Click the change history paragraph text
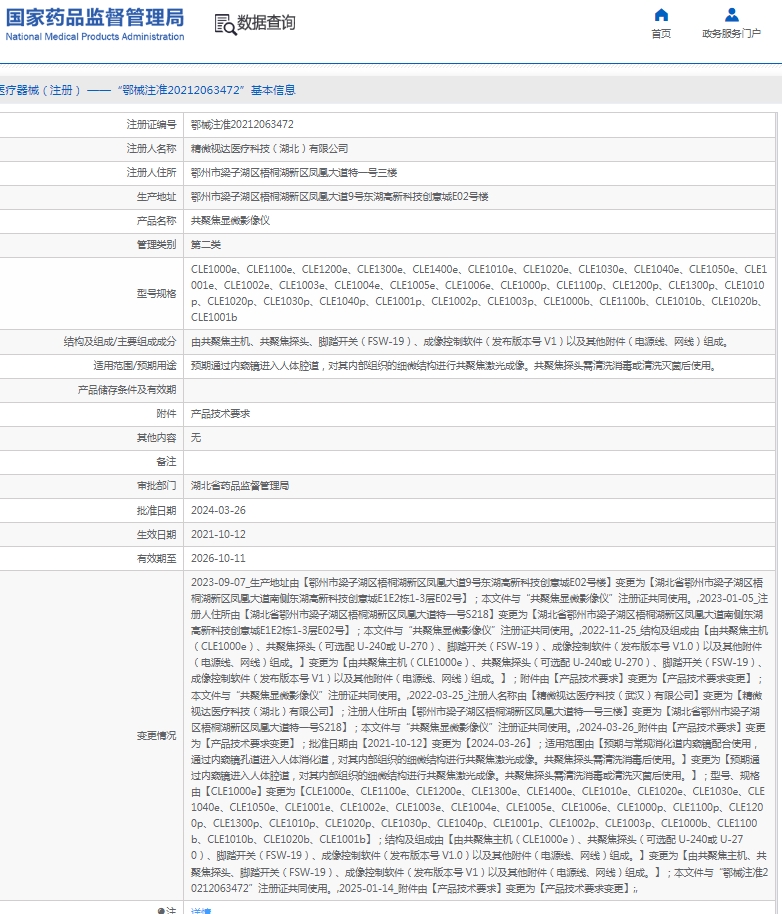The width and height of the screenshot is (782, 914). click(x=480, y=736)
